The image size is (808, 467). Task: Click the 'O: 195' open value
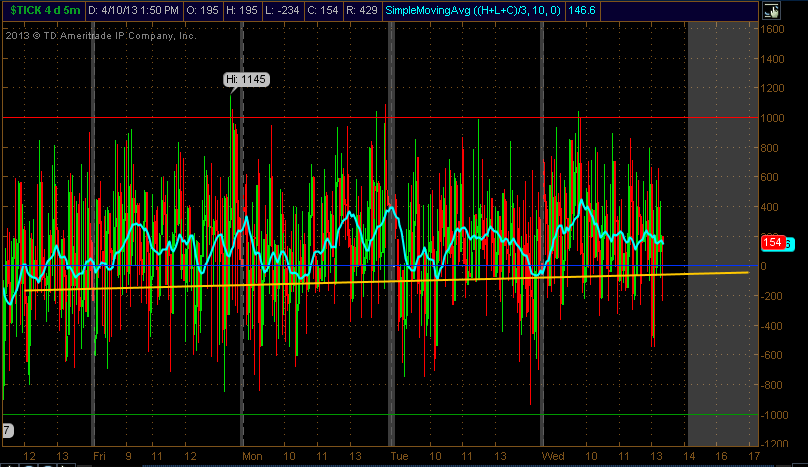pos(203,10)
